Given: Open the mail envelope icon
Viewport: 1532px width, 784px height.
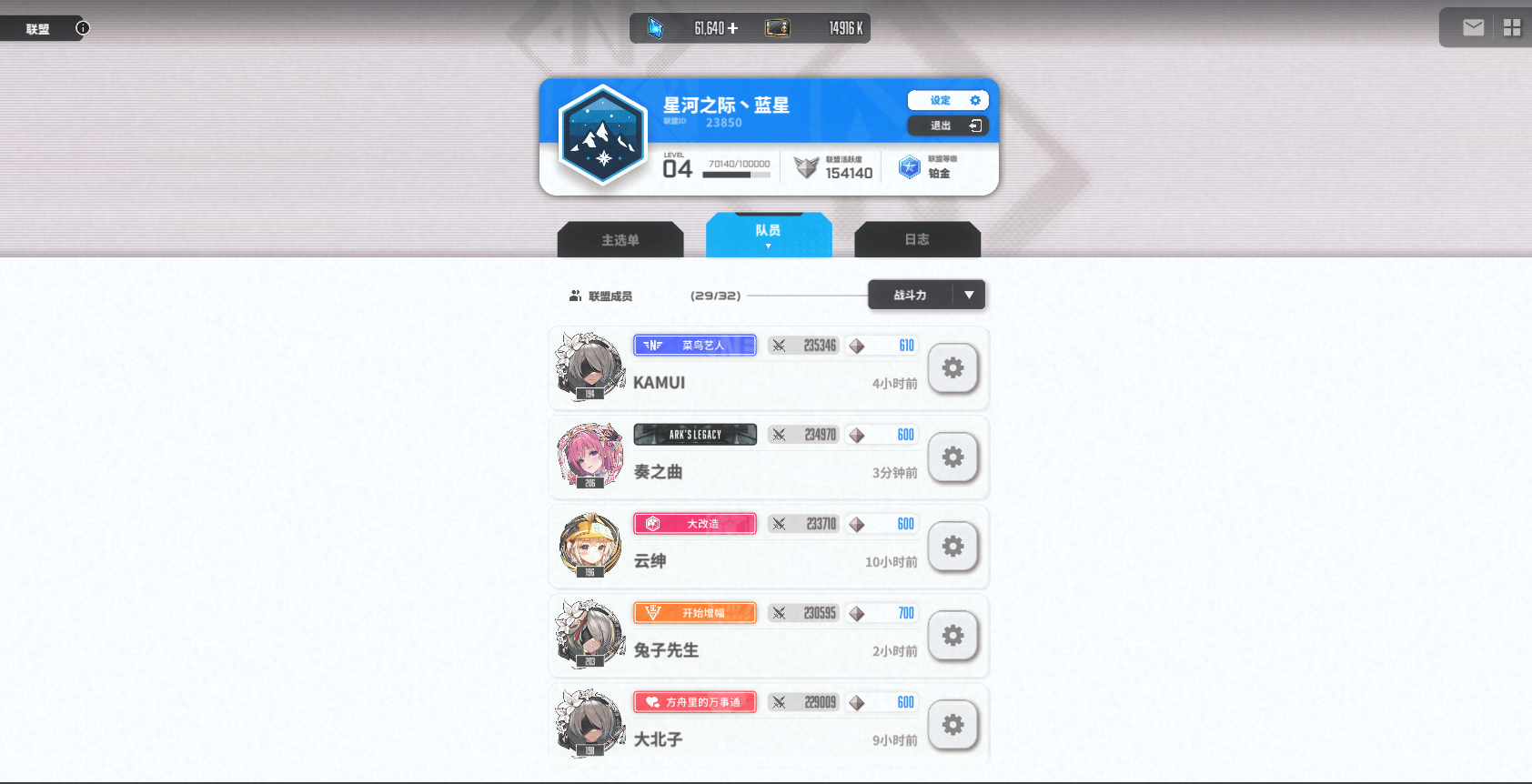Looking at the screenshot, I should pos(1473,28).
